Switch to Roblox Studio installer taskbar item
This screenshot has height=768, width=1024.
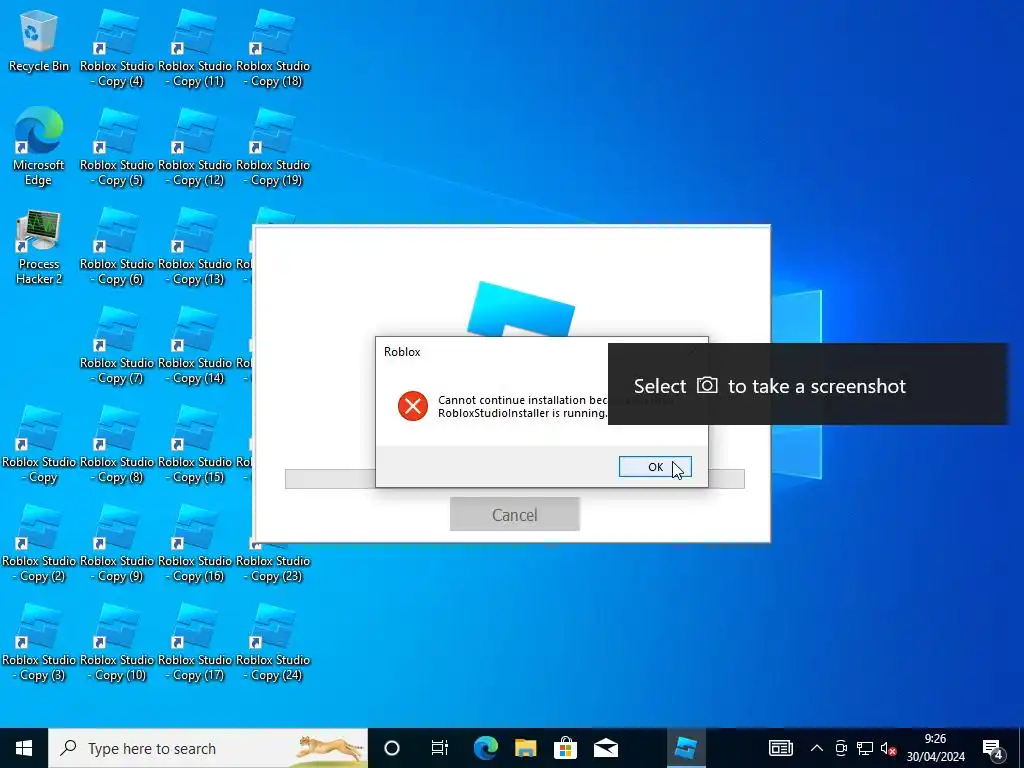(686, 748)
